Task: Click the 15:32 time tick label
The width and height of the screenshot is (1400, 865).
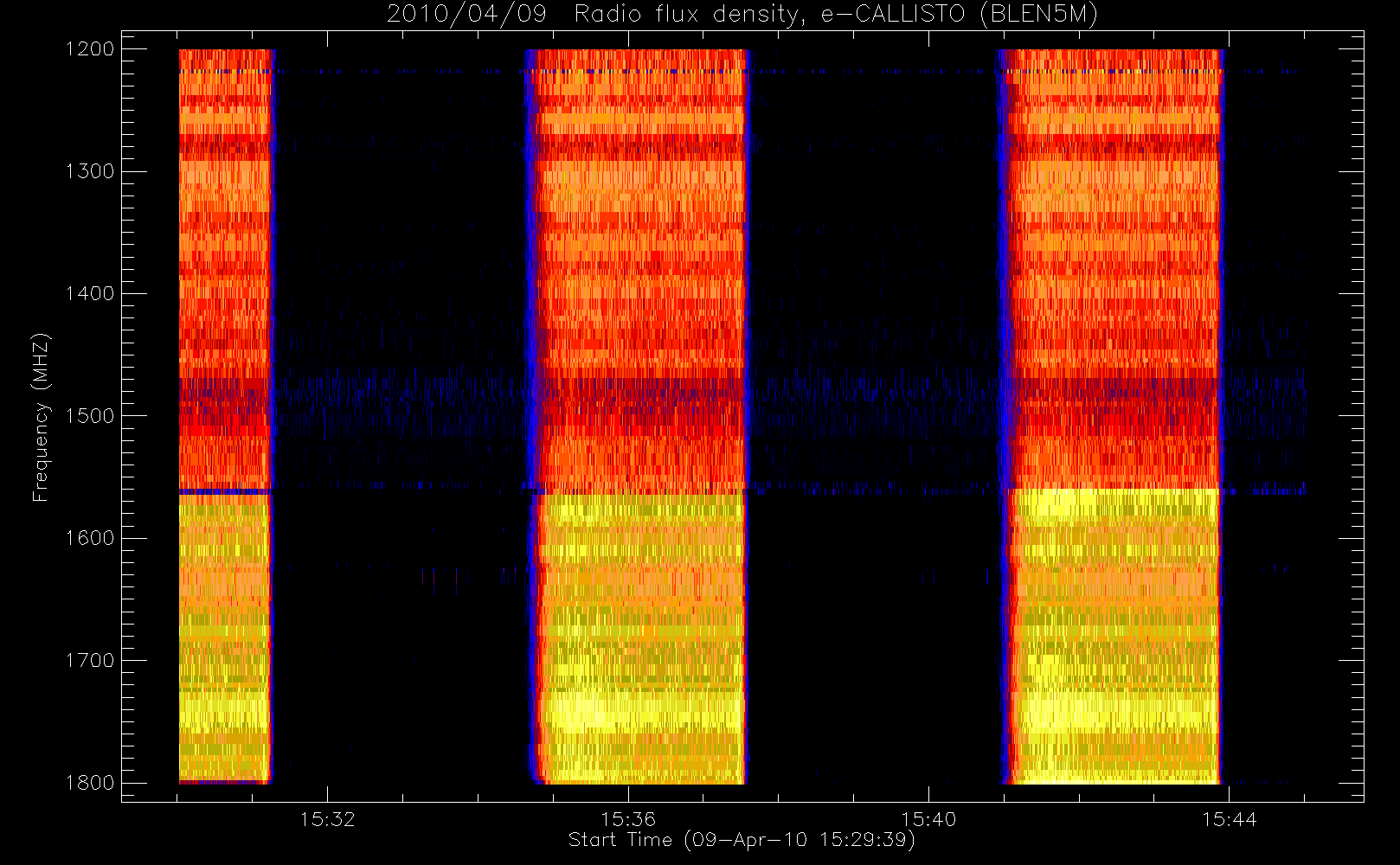Action: coord(327,819)
